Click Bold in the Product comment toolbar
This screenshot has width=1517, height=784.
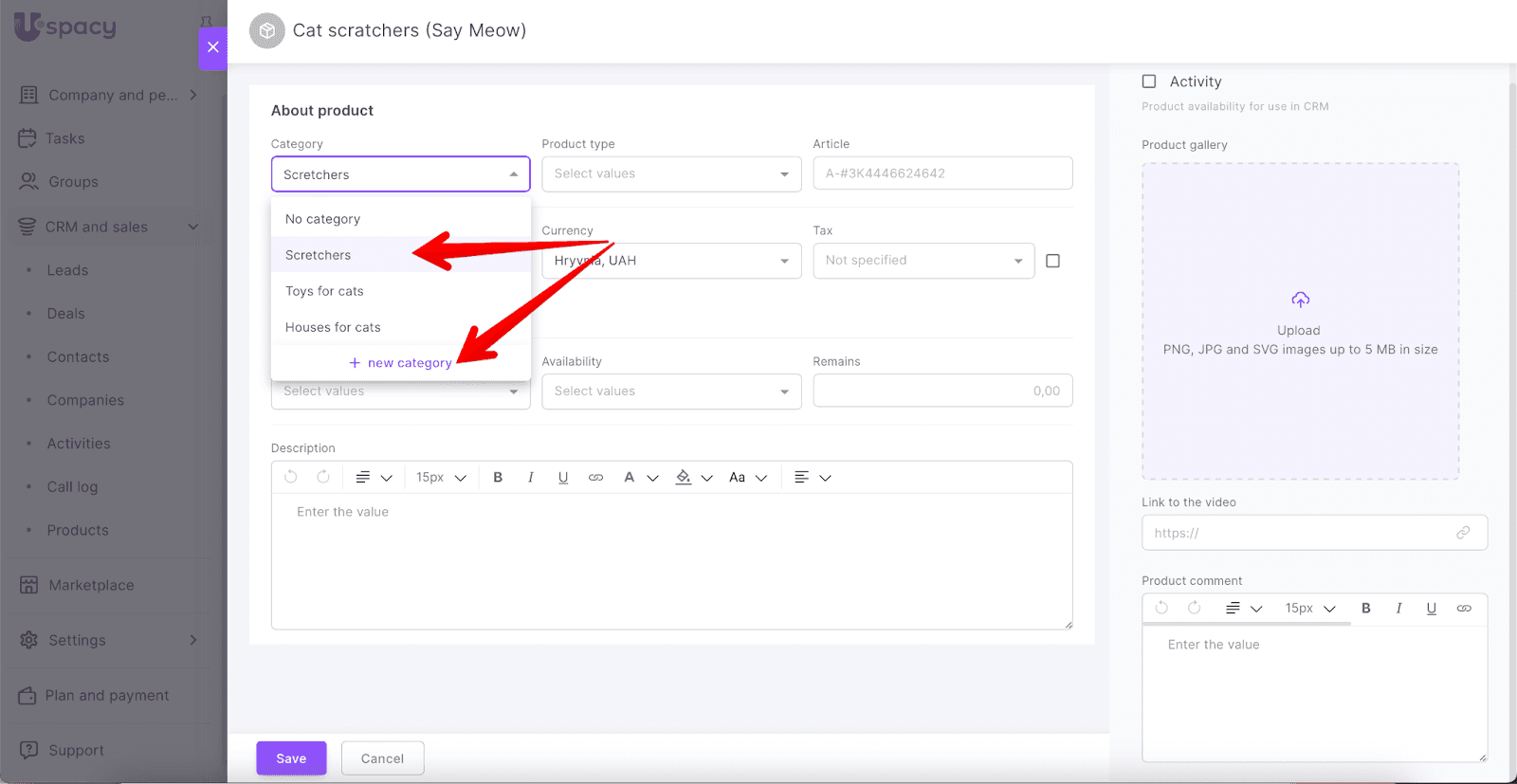1366,609
